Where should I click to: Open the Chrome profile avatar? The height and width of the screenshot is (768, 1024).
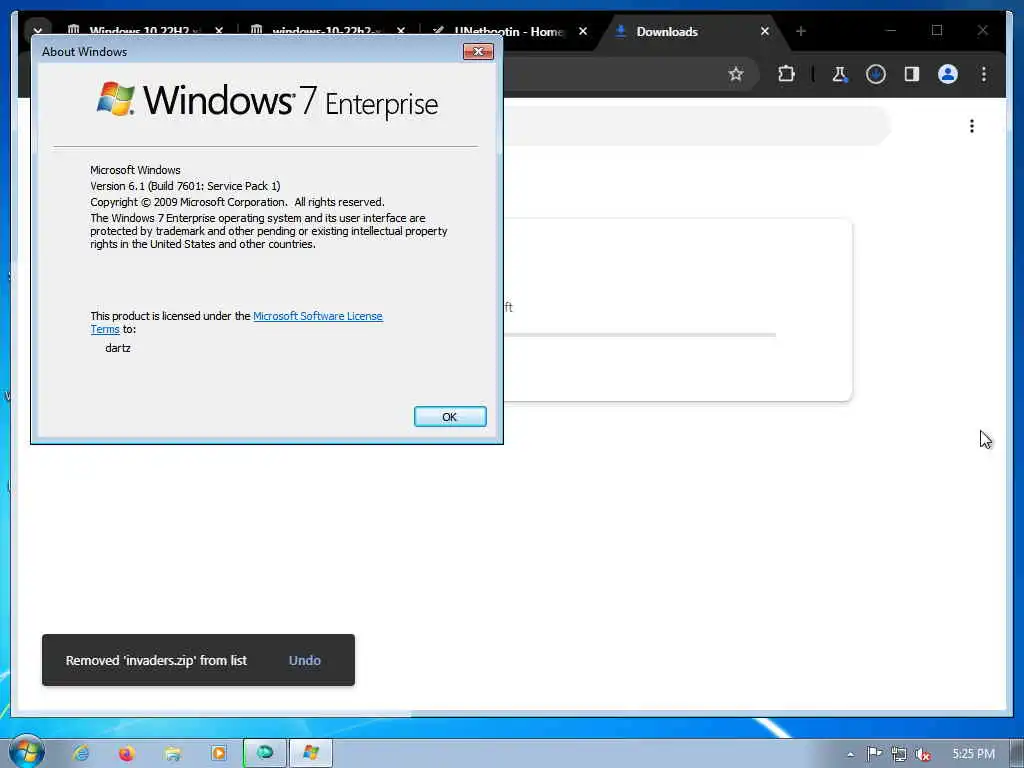click(x=948, y=74)
